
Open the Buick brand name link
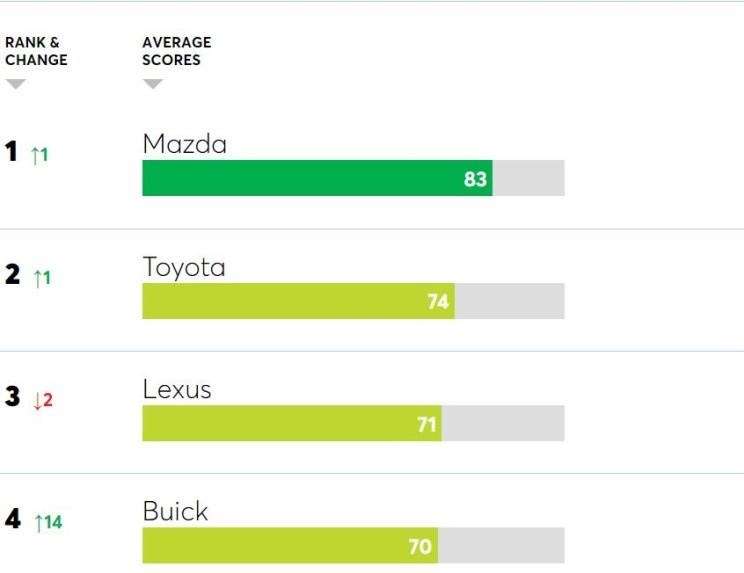click(x=175, y=511)
